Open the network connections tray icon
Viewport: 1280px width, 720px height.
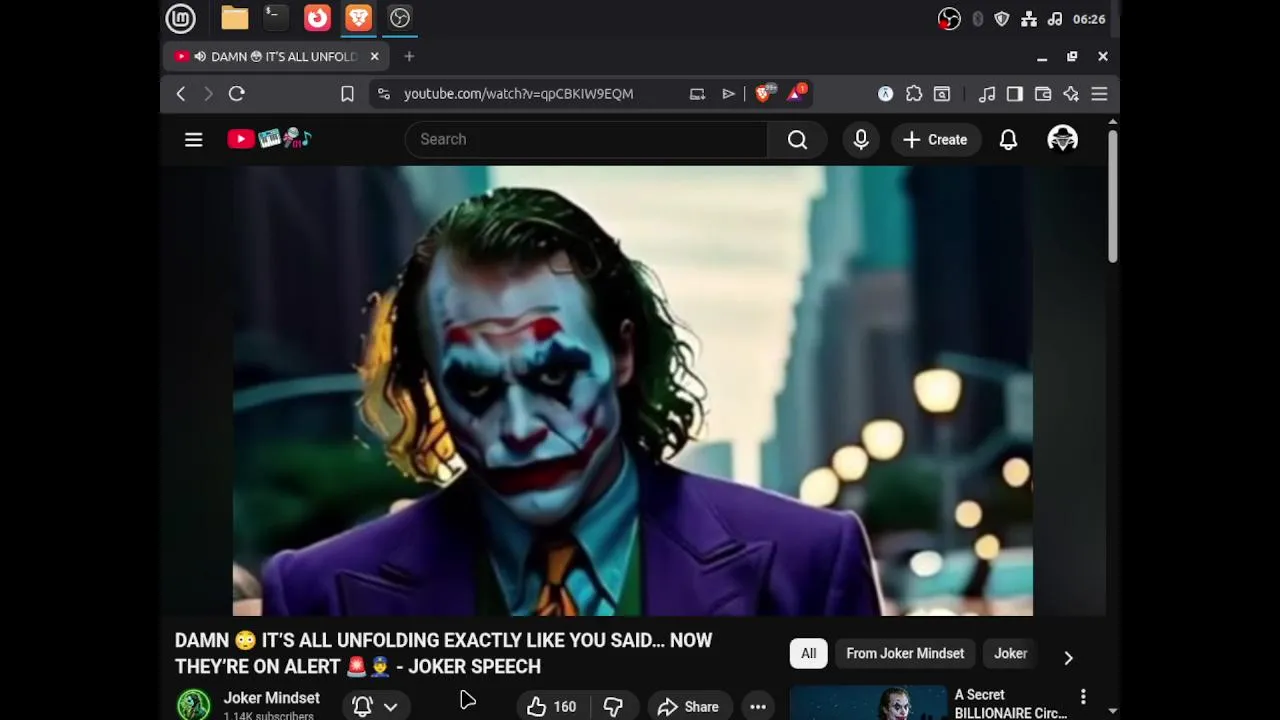coord(1028,19)
